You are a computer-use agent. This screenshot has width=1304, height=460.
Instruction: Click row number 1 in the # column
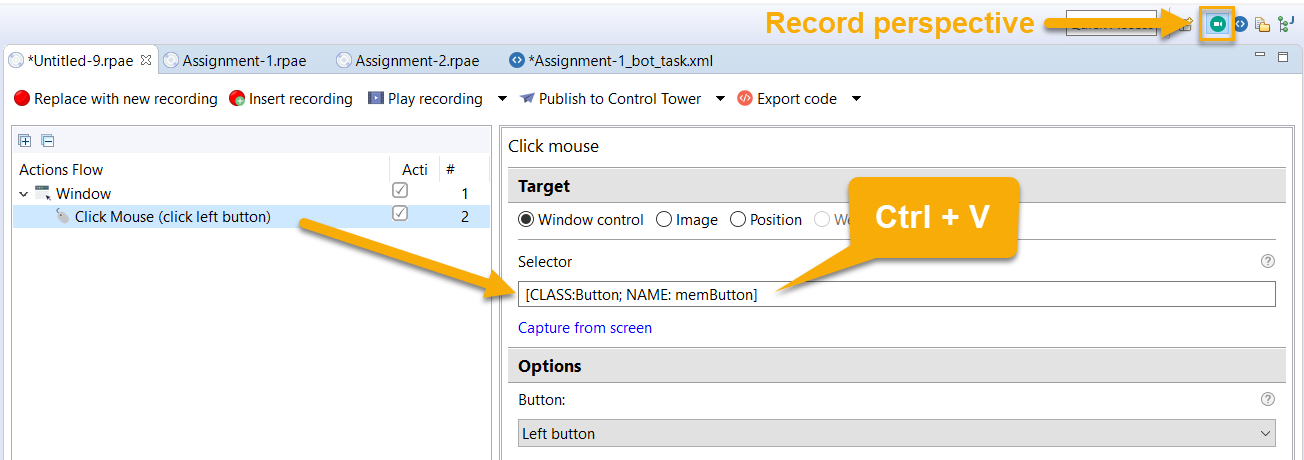[464, 193]
